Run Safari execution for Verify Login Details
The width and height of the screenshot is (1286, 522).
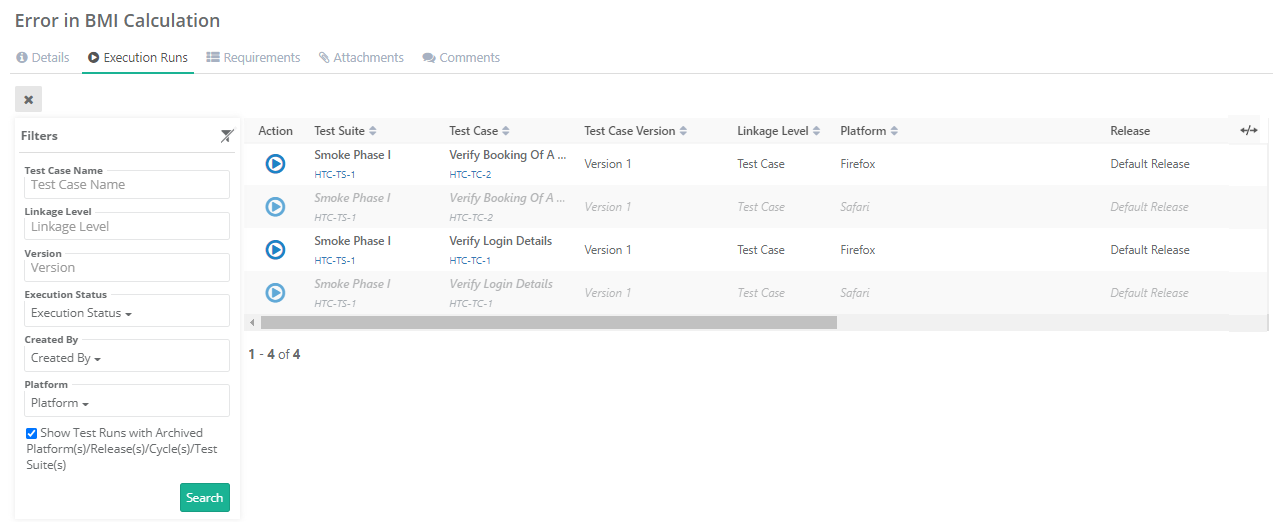[x=276, y=293]
